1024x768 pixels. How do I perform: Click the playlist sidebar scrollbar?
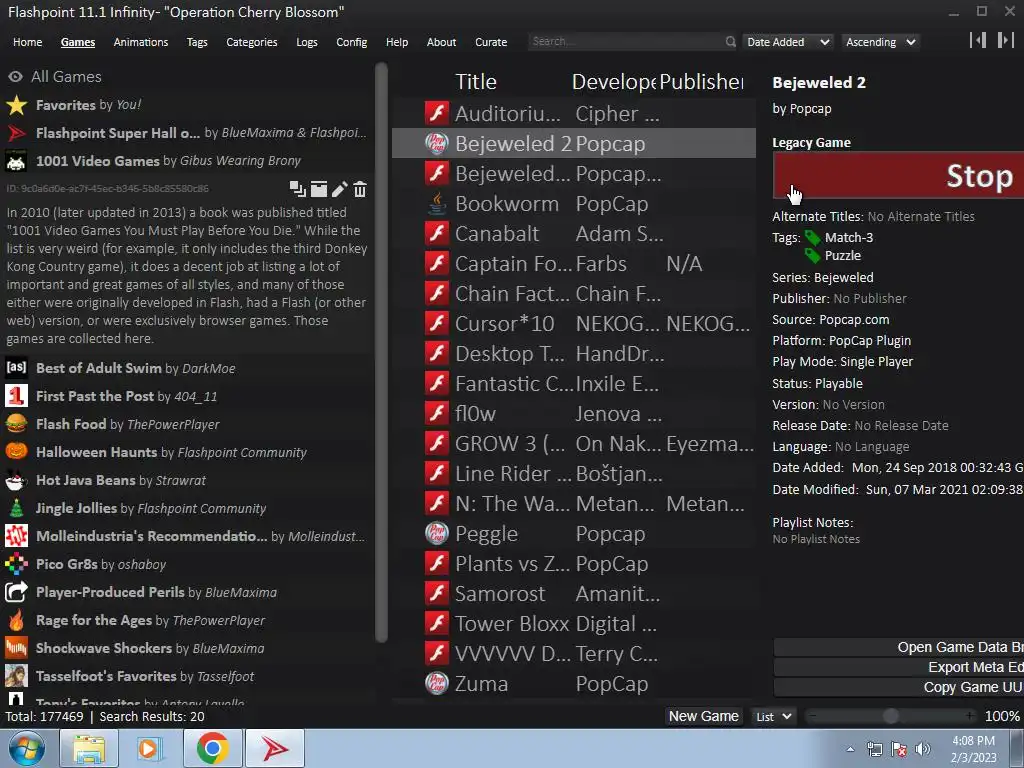(x=382, y=353)
